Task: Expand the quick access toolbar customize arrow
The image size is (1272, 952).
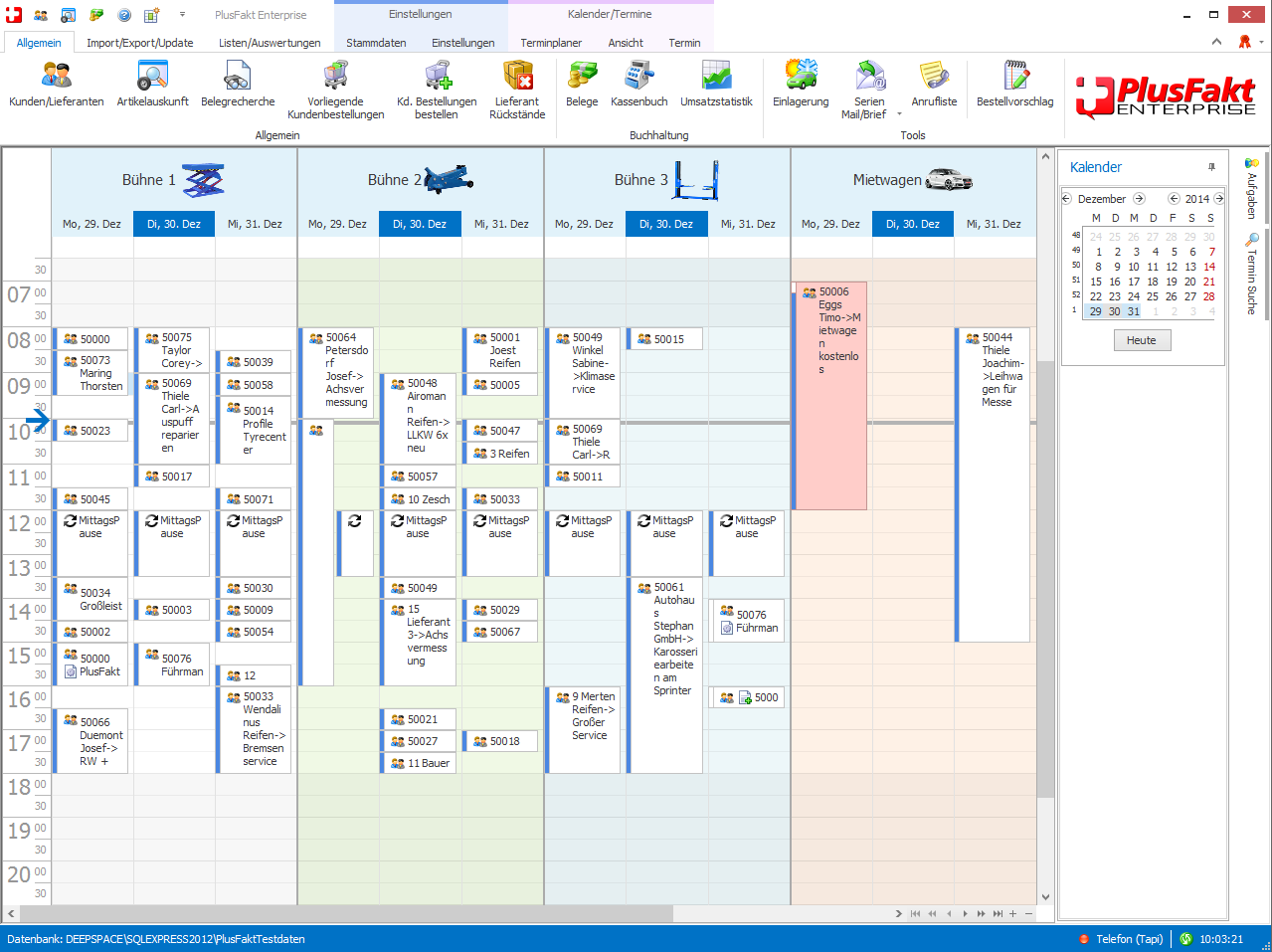Action: (x=182, y=15)
